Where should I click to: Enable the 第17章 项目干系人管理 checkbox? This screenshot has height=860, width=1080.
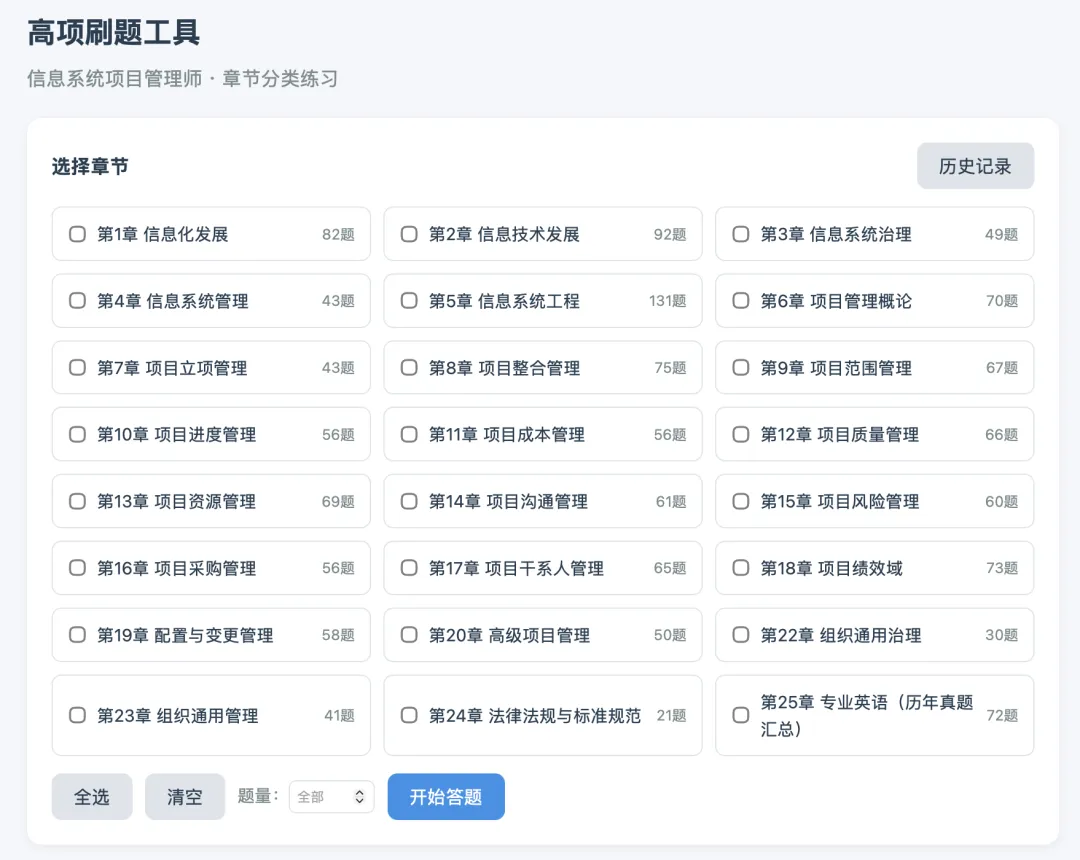coord(409,568)
